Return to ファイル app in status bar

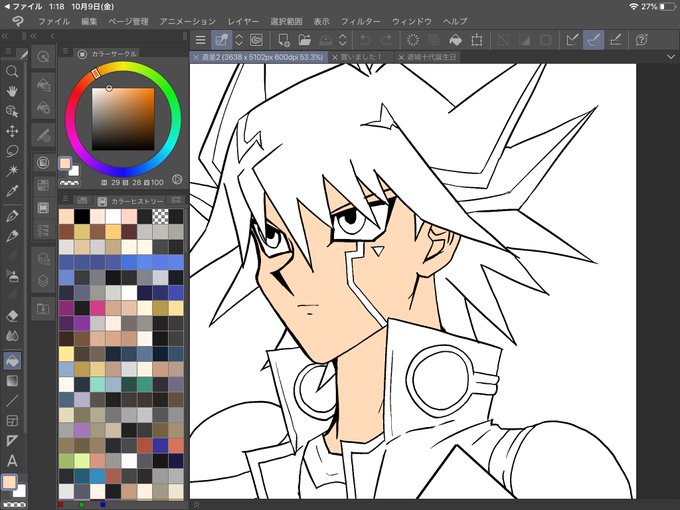tap(23, 7)
